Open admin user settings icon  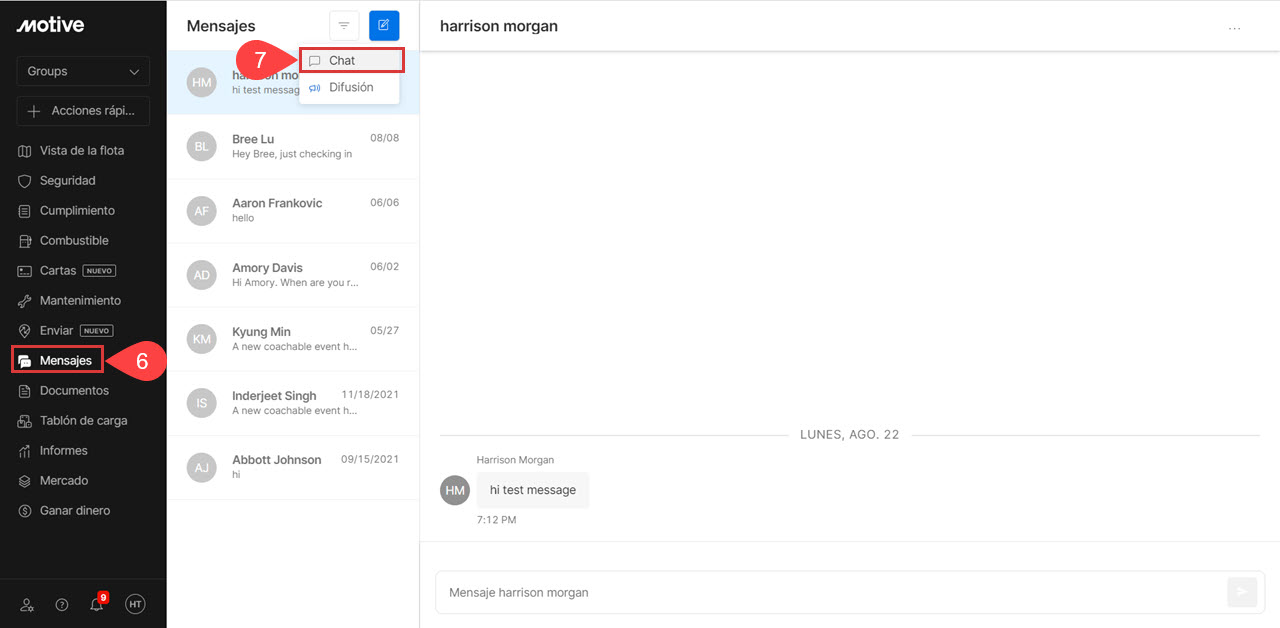27,604
